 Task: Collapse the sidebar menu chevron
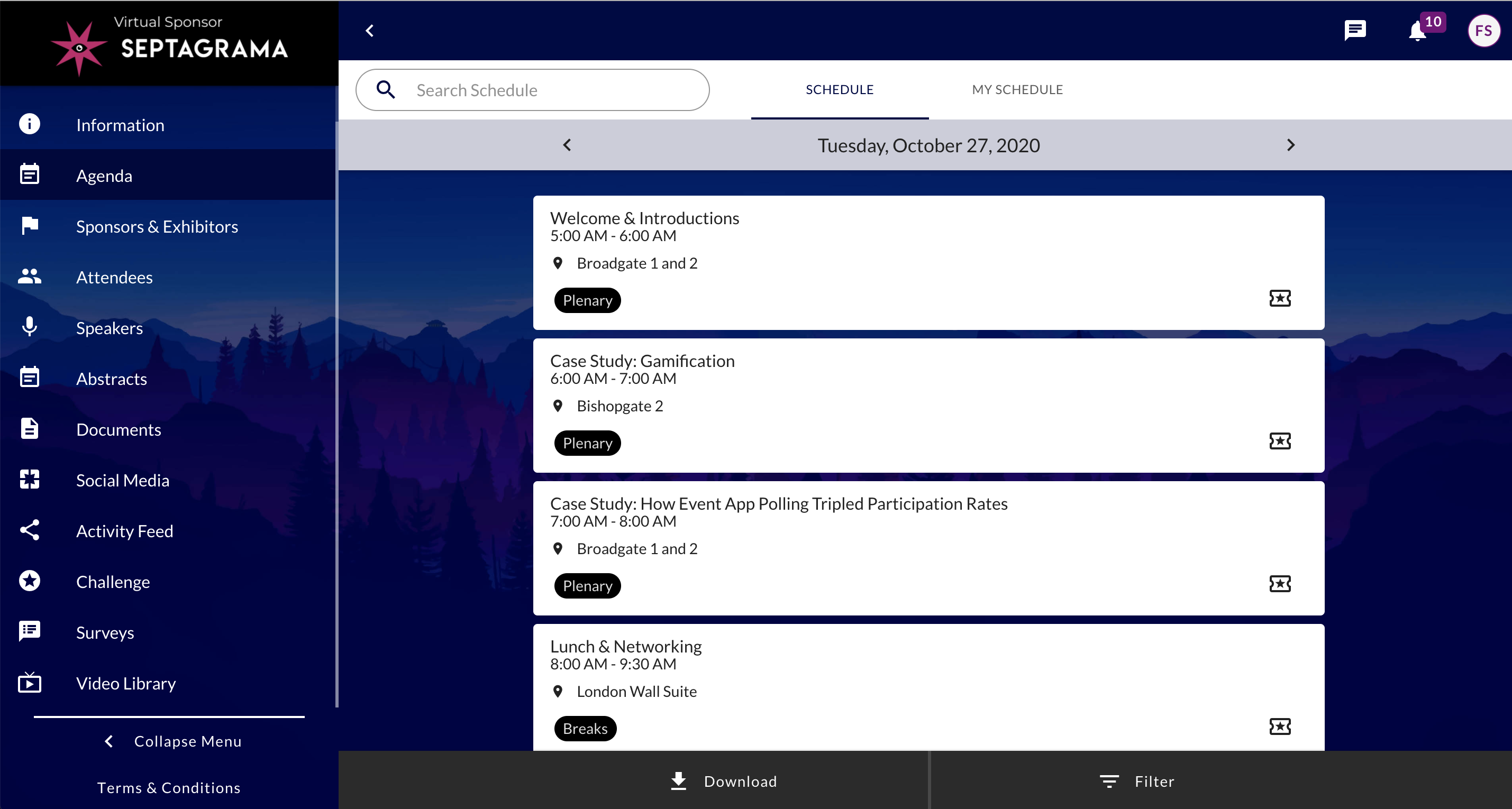click(x=109, y=741)
